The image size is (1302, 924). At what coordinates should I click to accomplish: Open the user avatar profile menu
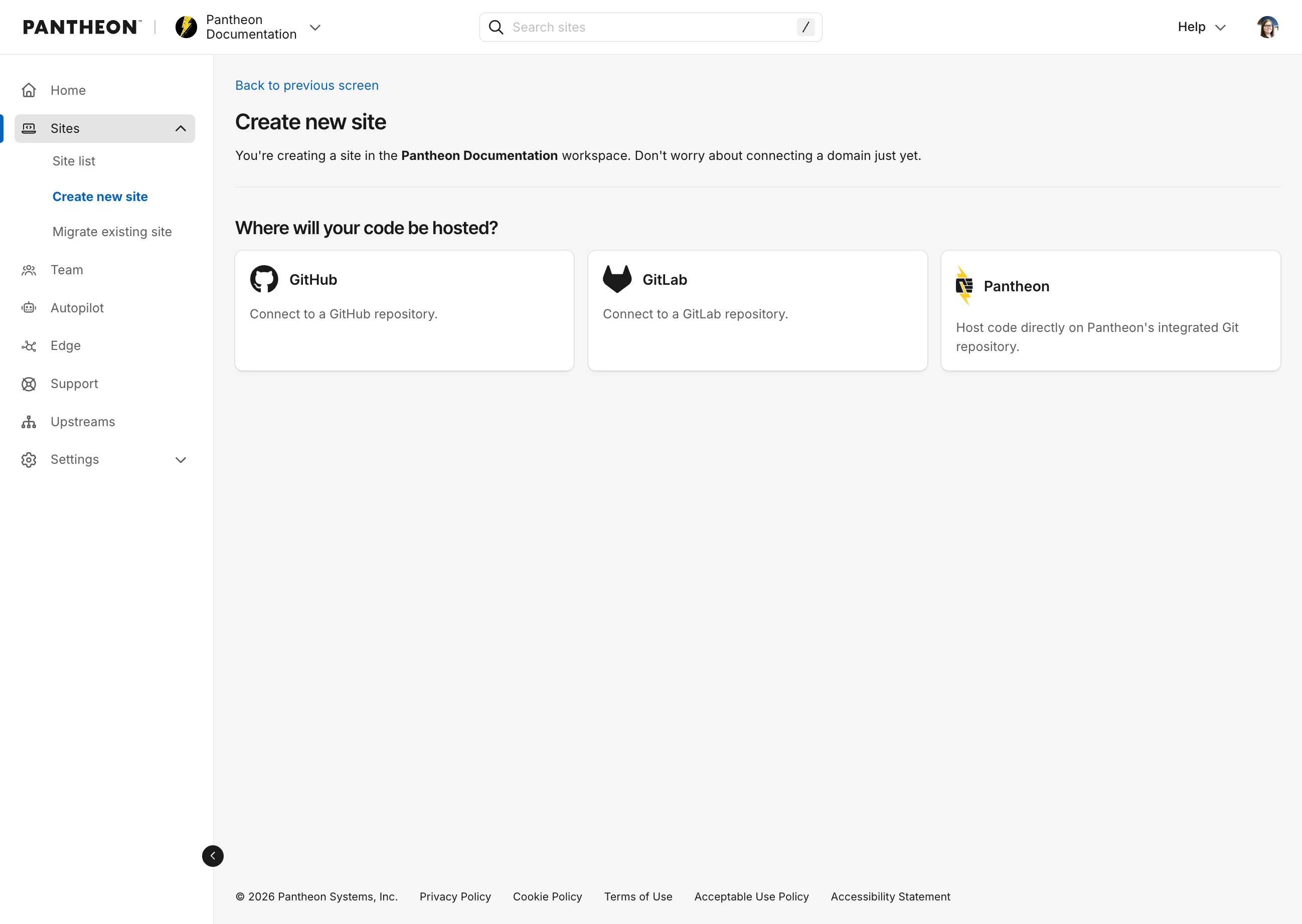pyautogui.click(x=1267, y=27)
